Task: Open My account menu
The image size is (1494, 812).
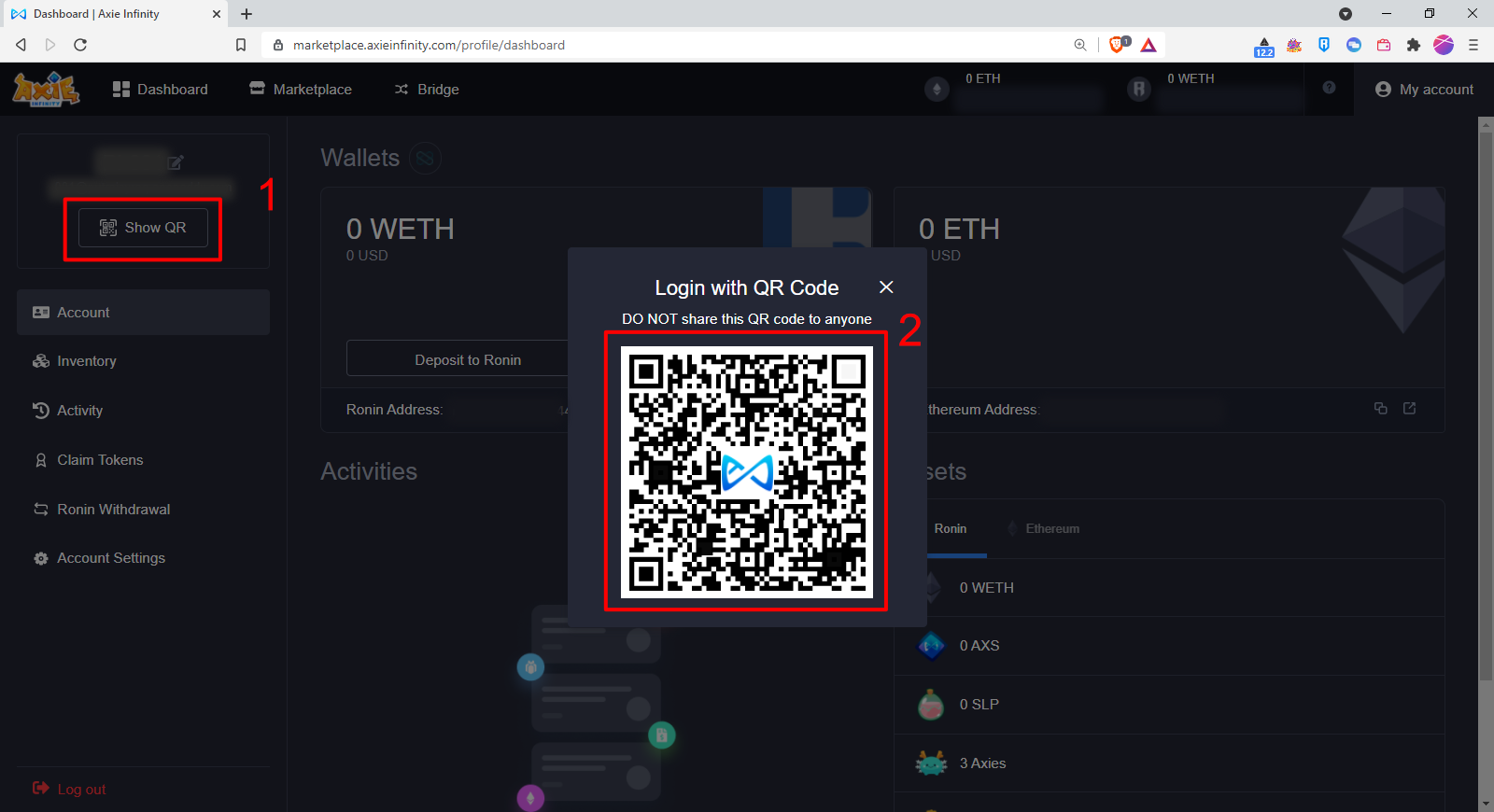Action: 1424,90
